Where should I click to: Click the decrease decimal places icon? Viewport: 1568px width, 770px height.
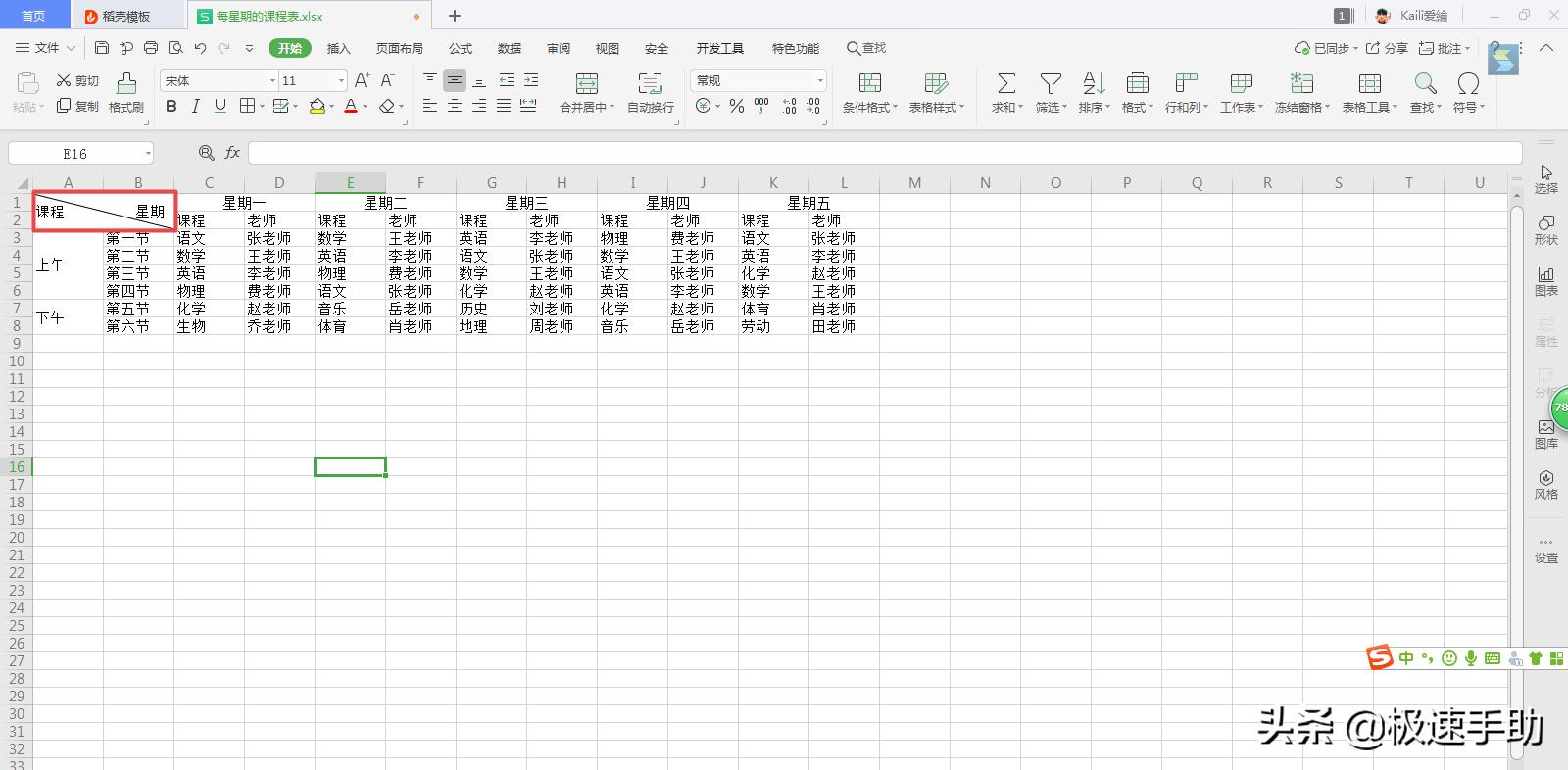813,106
